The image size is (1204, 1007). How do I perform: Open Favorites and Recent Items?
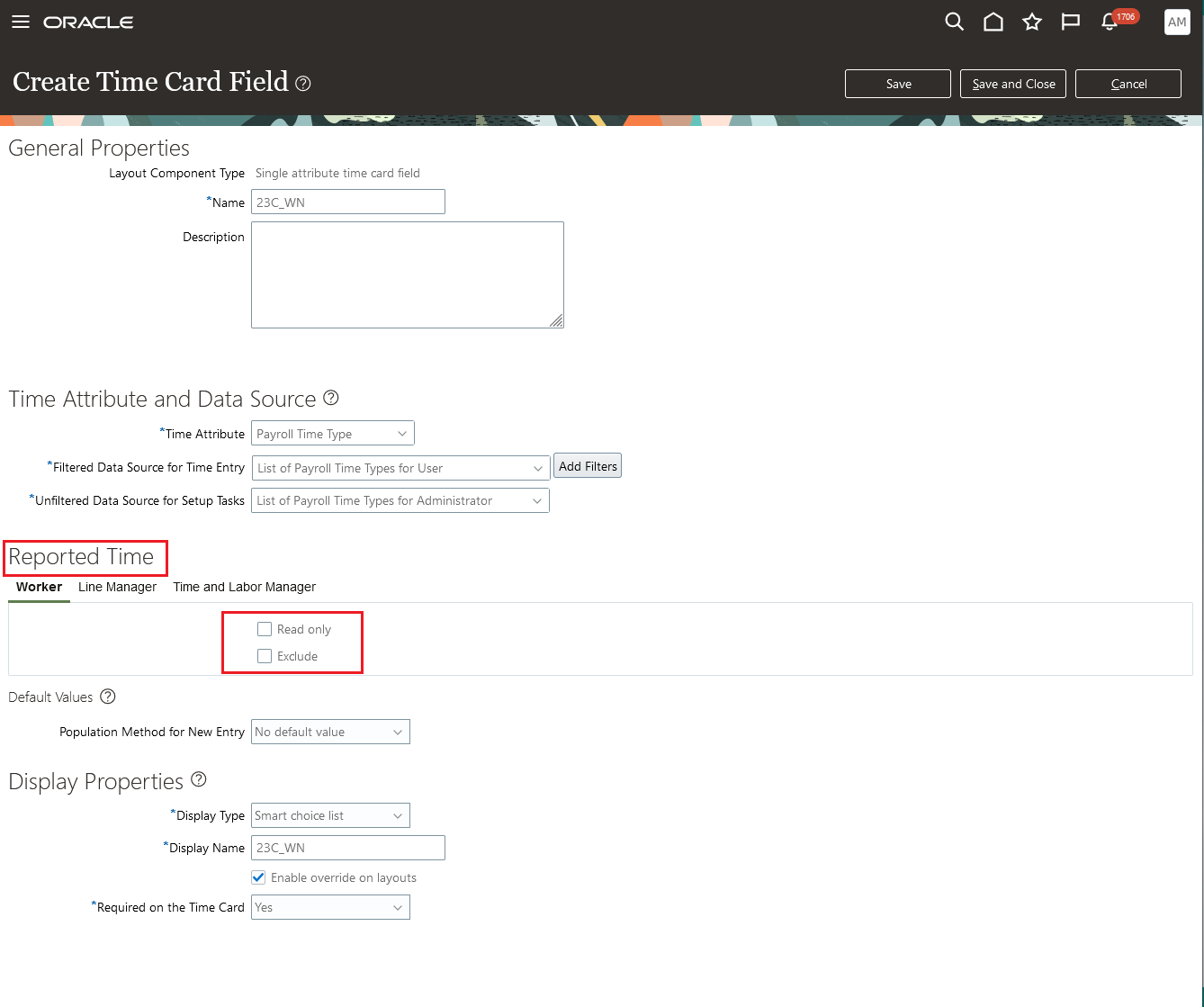(1032, 22)
